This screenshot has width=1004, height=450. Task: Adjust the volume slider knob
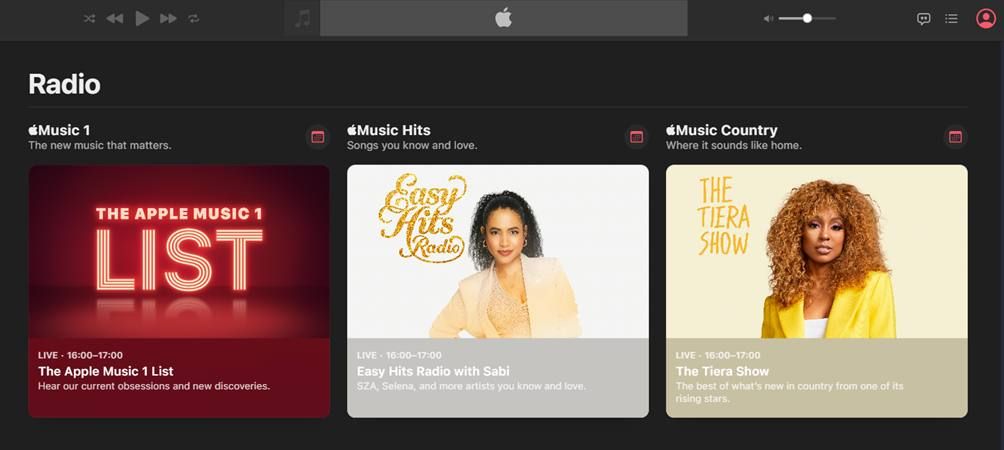807,19
